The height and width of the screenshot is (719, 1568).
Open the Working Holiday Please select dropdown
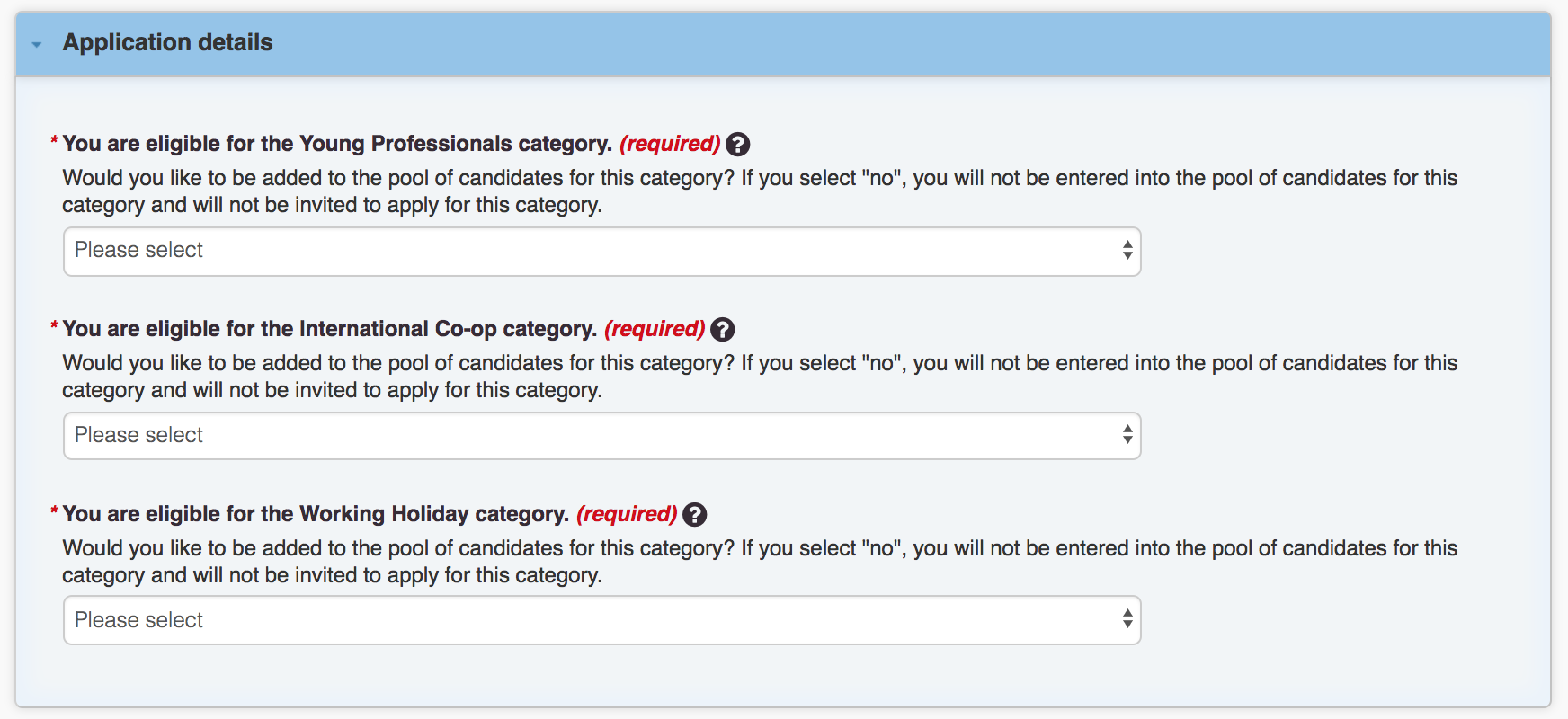[601, 620]
